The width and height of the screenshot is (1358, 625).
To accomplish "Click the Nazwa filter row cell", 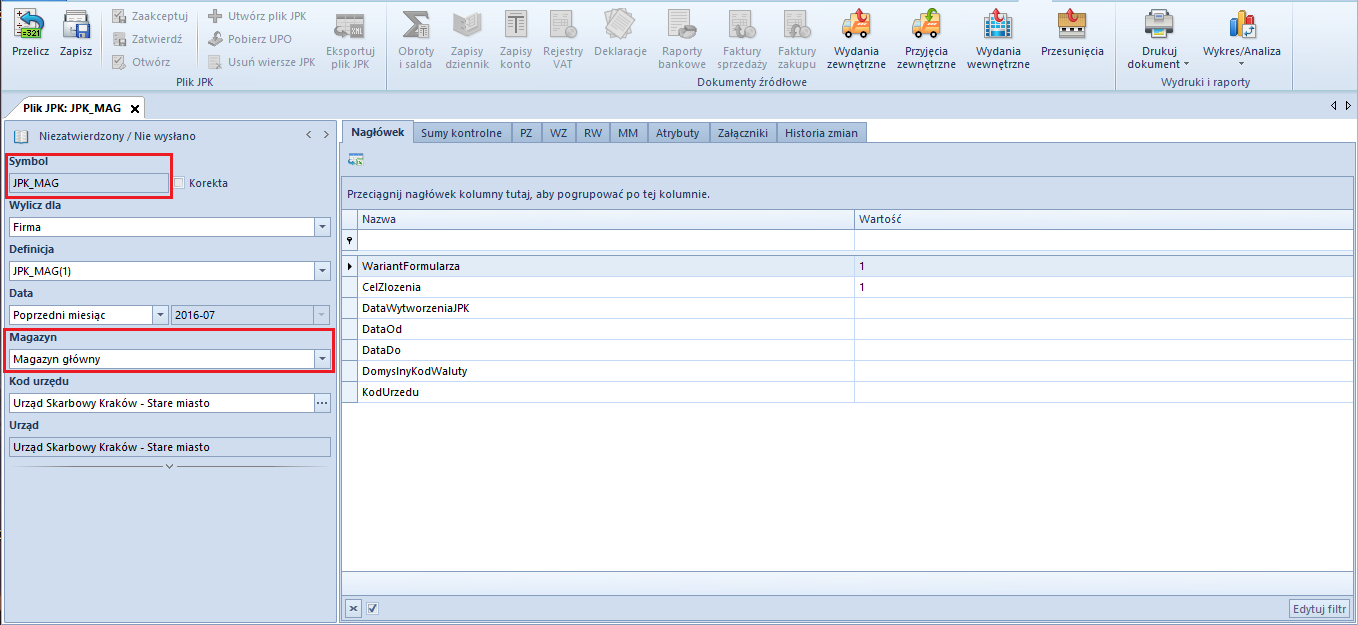I will pyautogui.click(x=606, y=240).
